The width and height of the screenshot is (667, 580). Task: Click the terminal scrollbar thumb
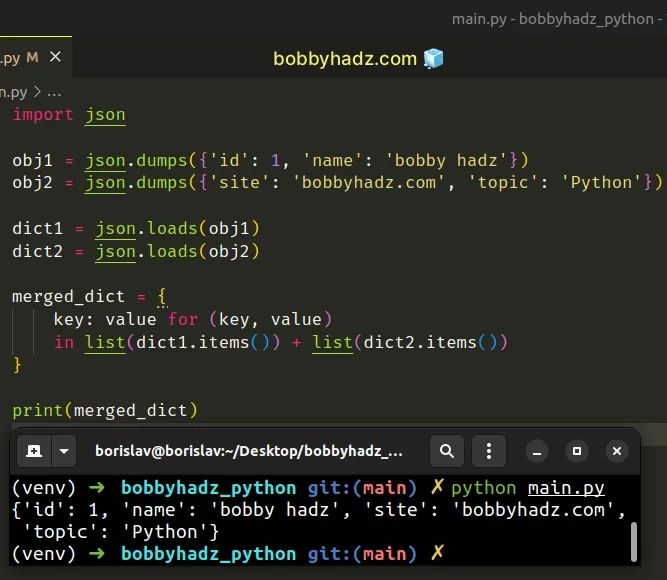click(x=633, y=542)
